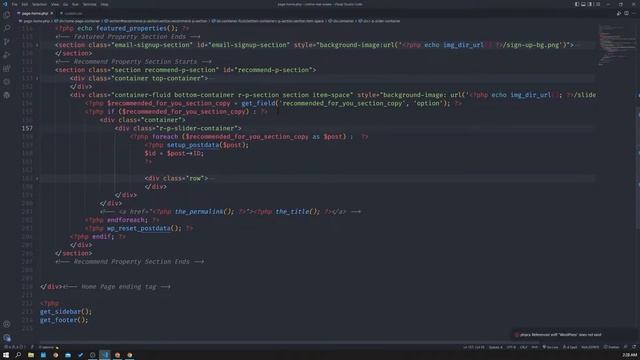Click the VS Code taskbar icon
The image size is (640, 360).
point(105,355)
